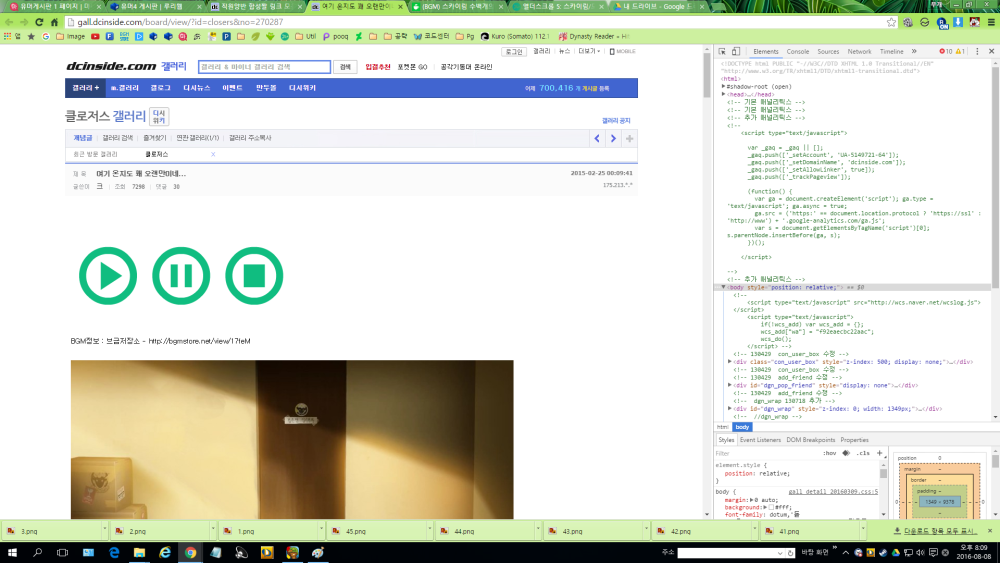Viewport: 1000px width, 563px height.
Task: Activate the DevTools inspect element picker
Action: [725, 51]
